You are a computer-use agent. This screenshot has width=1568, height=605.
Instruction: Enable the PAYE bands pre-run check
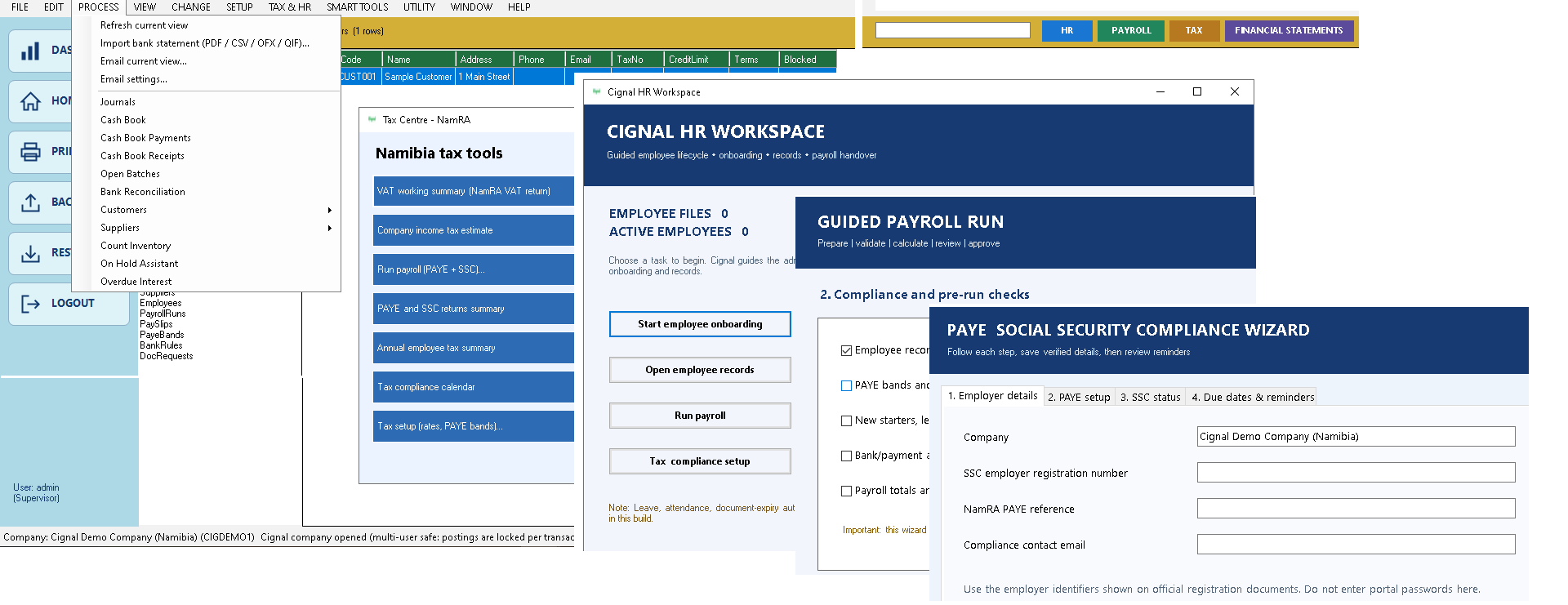(x=847, y=385)
